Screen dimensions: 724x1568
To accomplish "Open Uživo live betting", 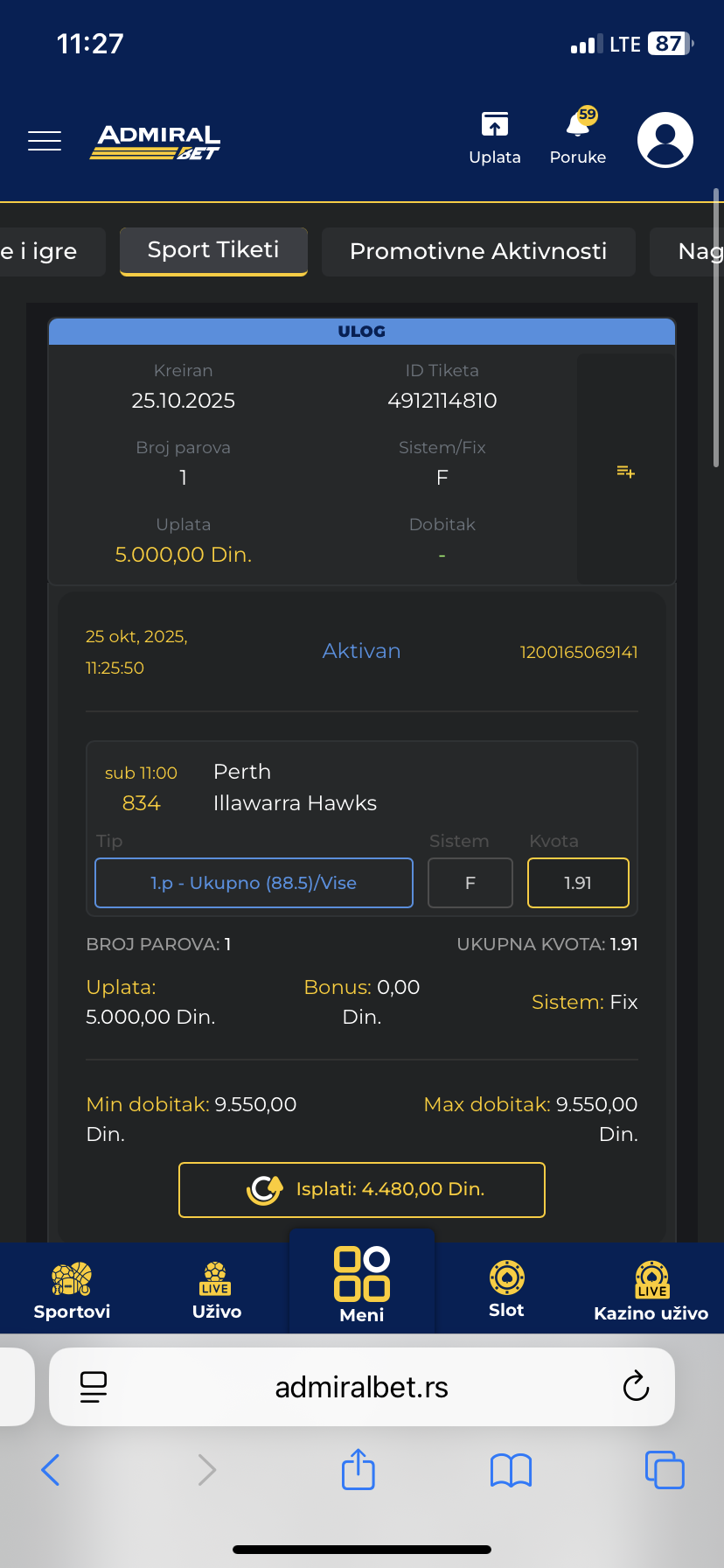I will 216,1290.
